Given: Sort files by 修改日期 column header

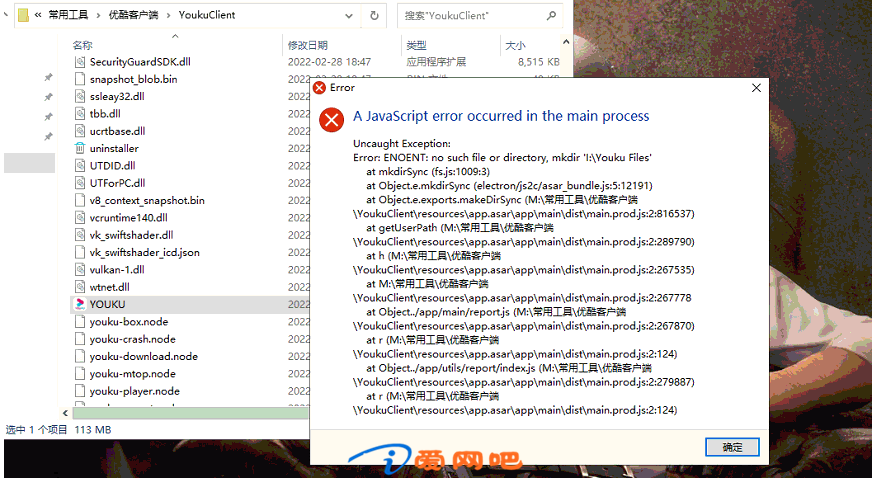Looking at the screenshot, I should click(x=308, y=45).
